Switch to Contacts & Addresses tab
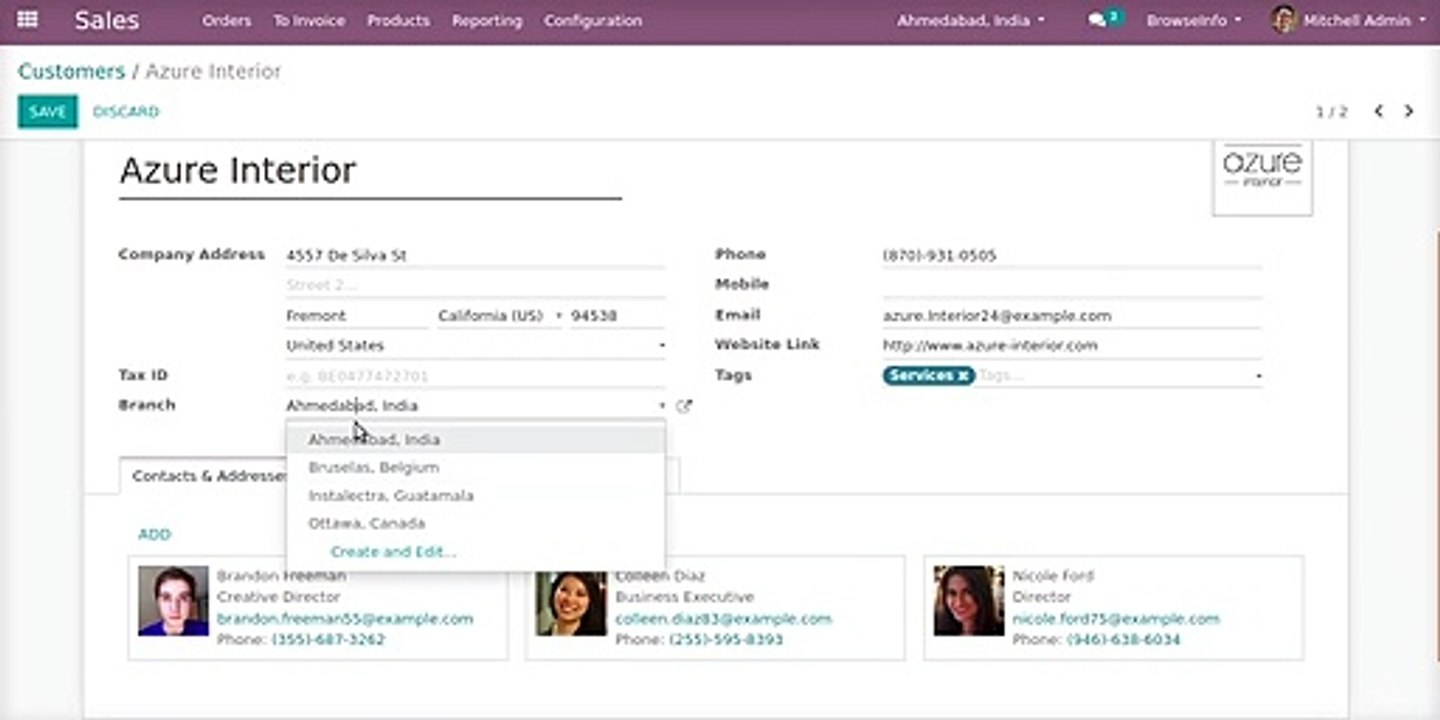The height and width of the screenshot is (720, 1440). (204, 476)
